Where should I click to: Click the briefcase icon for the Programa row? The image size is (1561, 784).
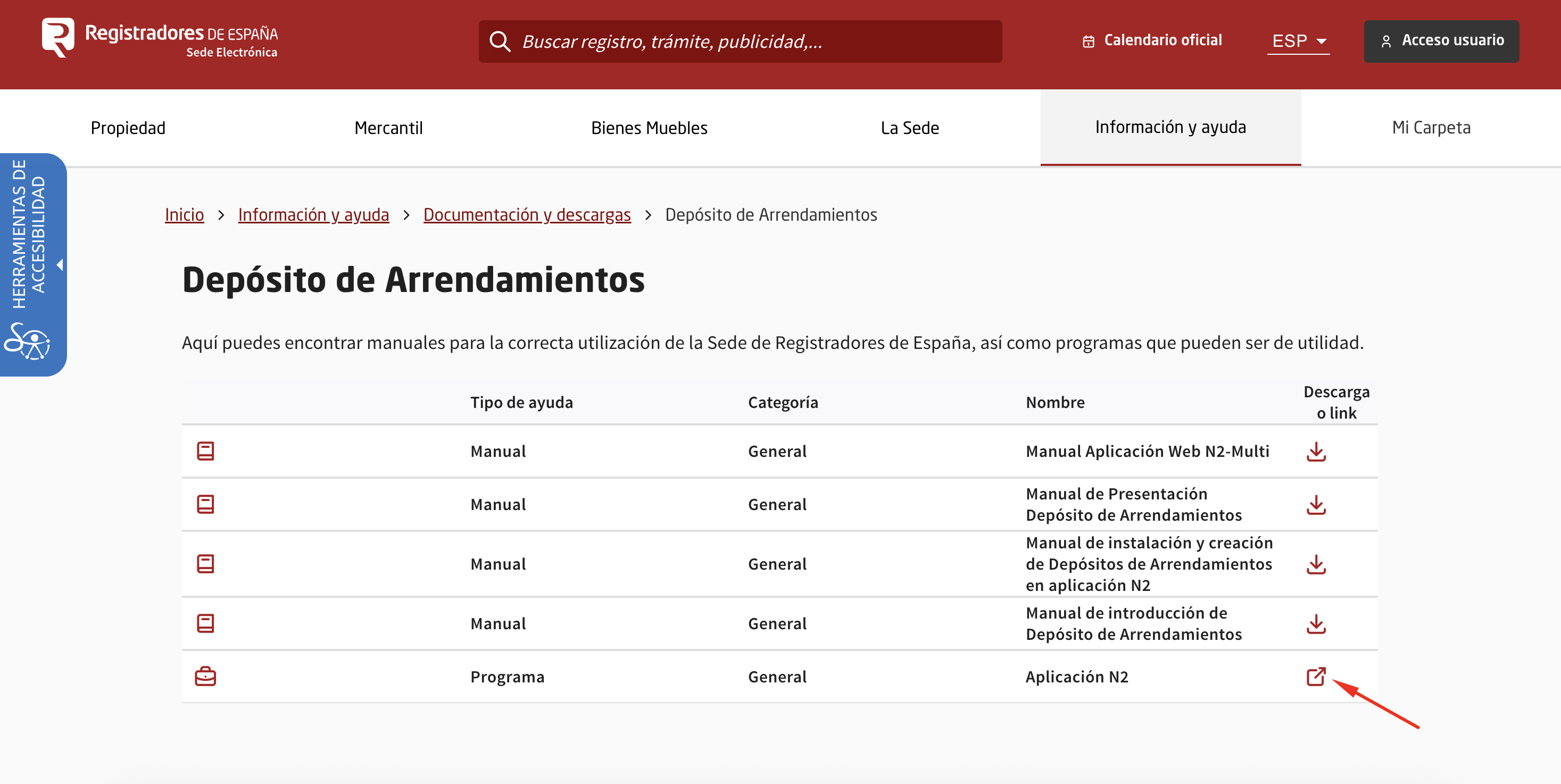click(206, 677)
